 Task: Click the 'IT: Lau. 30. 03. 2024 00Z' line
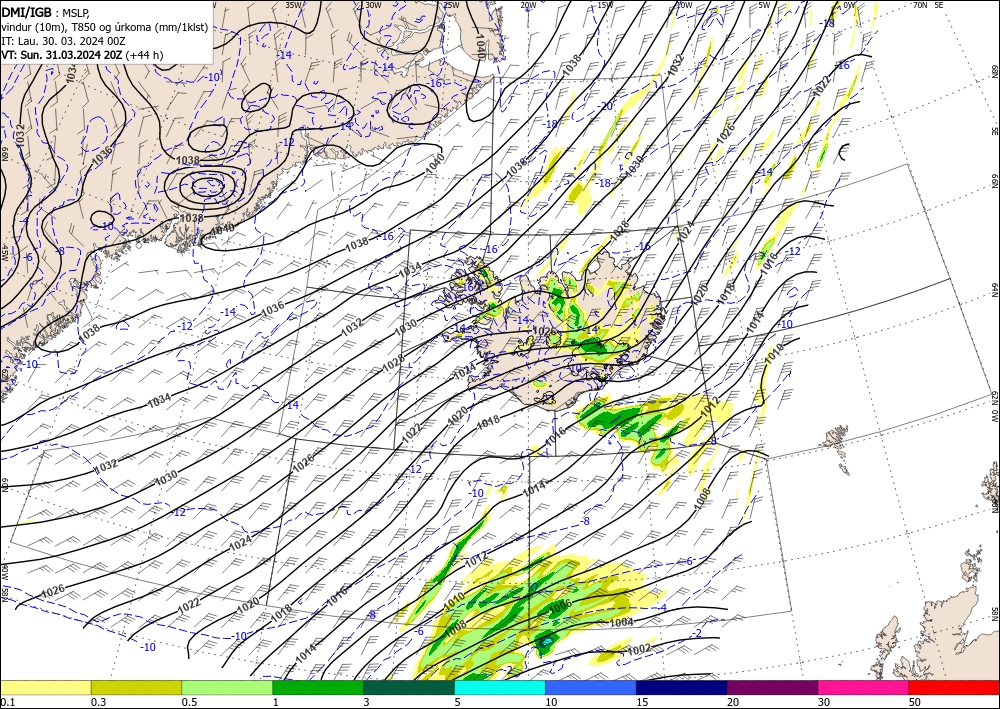(x=63, y=41)
